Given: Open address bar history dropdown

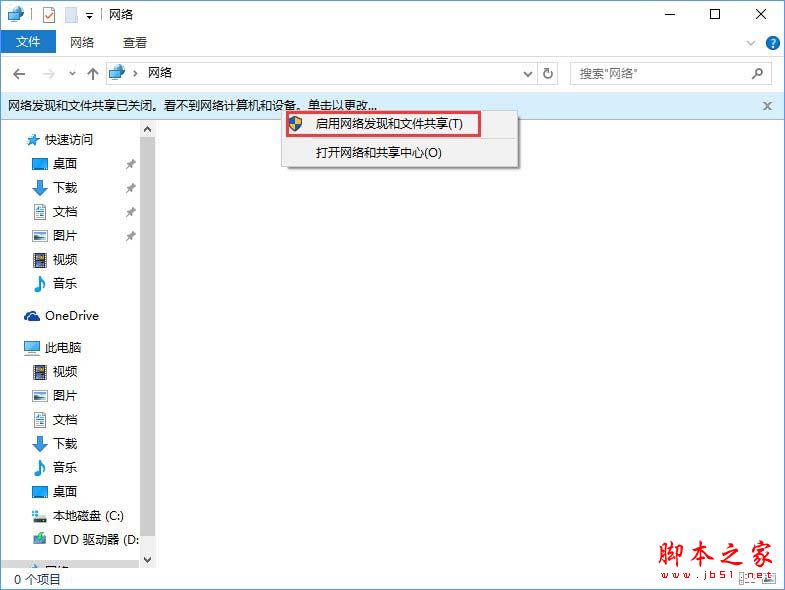Looking at the screenshot, I should tap(528, 74).
